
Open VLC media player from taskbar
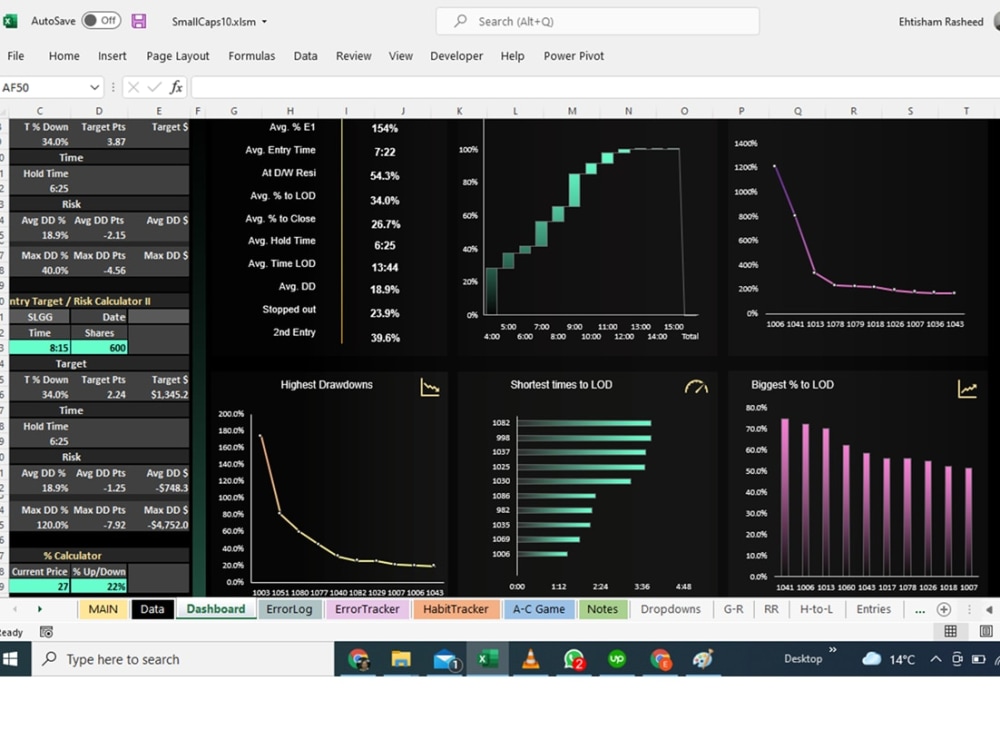tap(530, 659)
